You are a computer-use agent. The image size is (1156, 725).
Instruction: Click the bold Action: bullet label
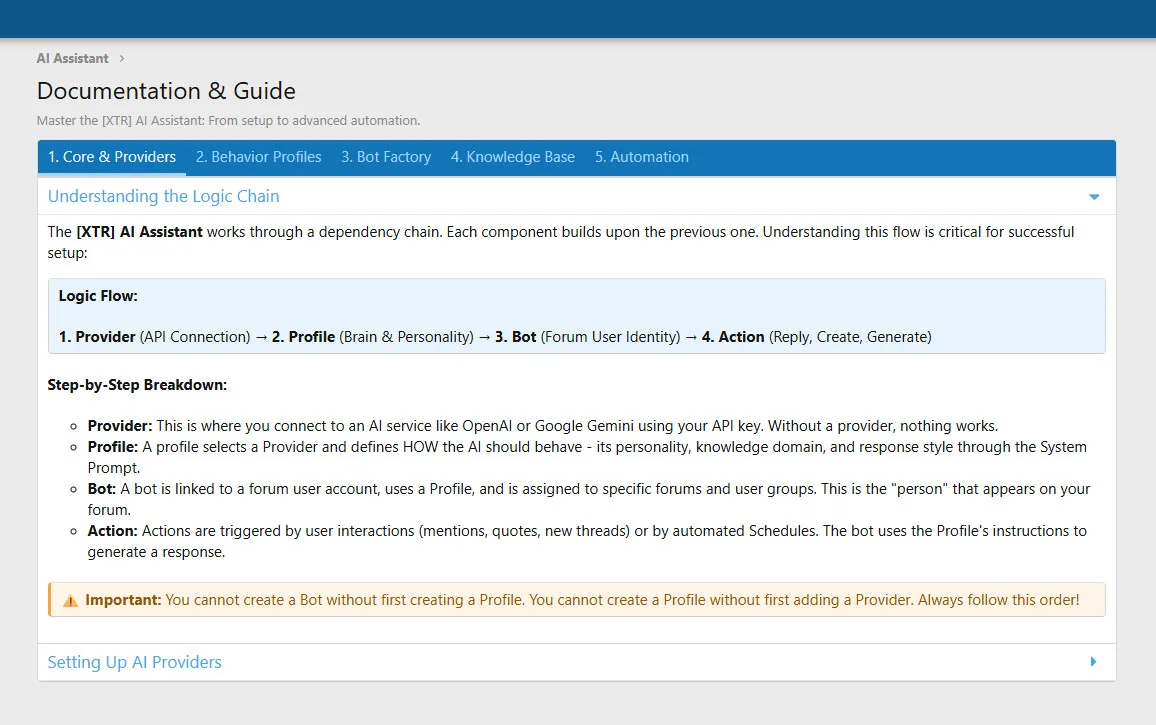[113, 531]
